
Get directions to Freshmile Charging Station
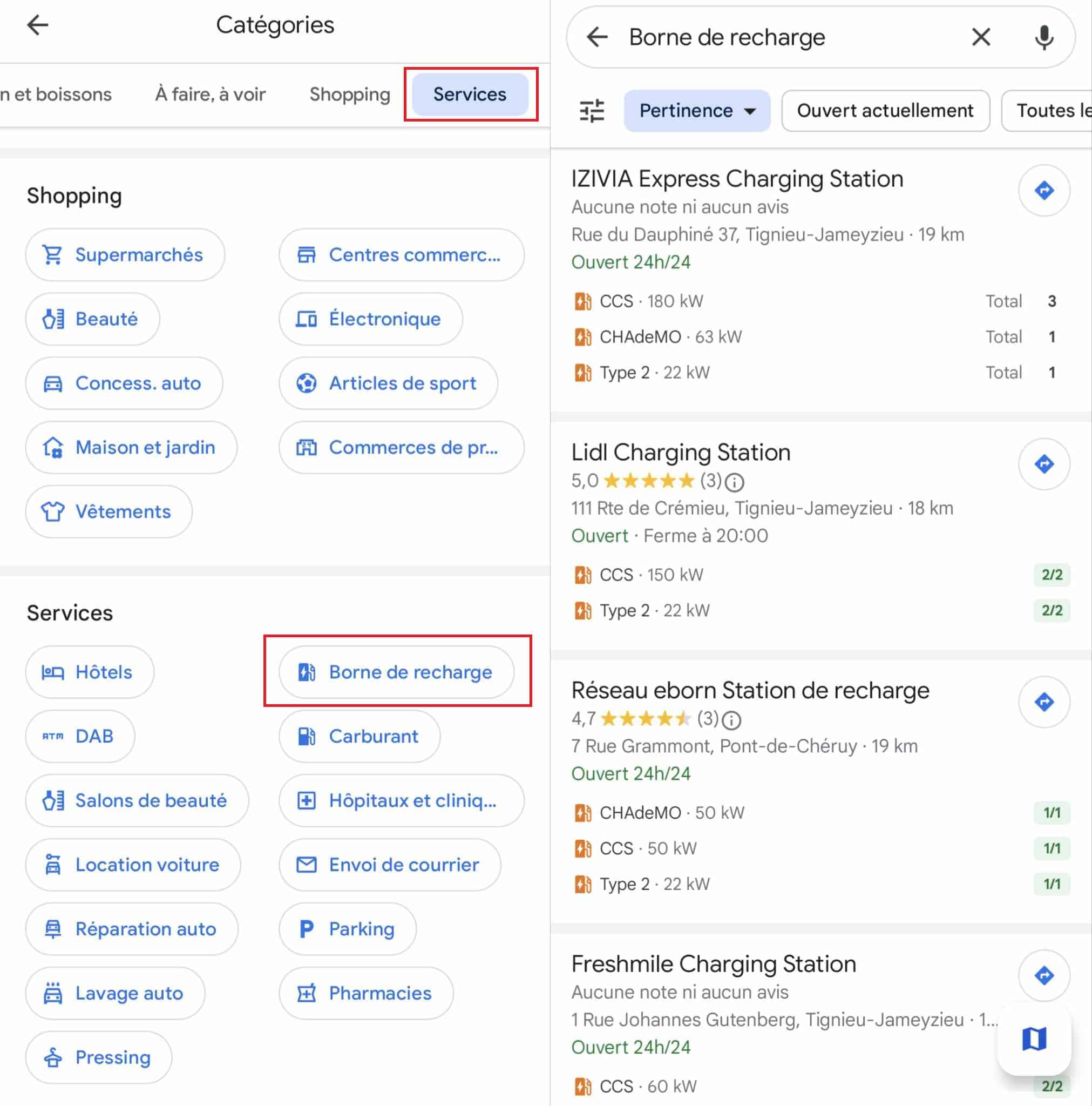(1044, 975)
